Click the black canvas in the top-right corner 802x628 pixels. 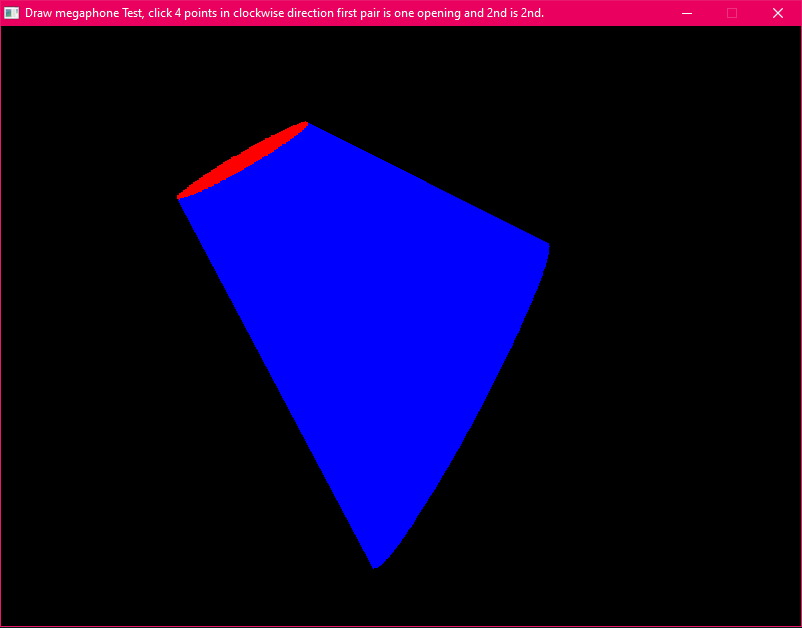(740, 70)
